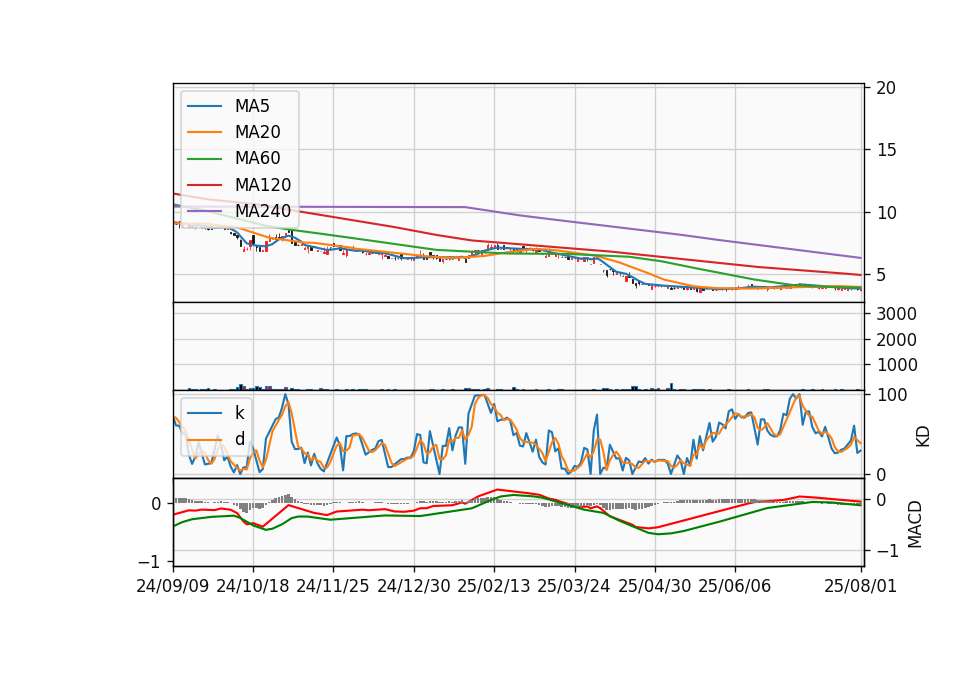The image size is (960, 690).
Task: Click the 25/06/06 date label
Action: pyautogui.click(x=735, y=586)
